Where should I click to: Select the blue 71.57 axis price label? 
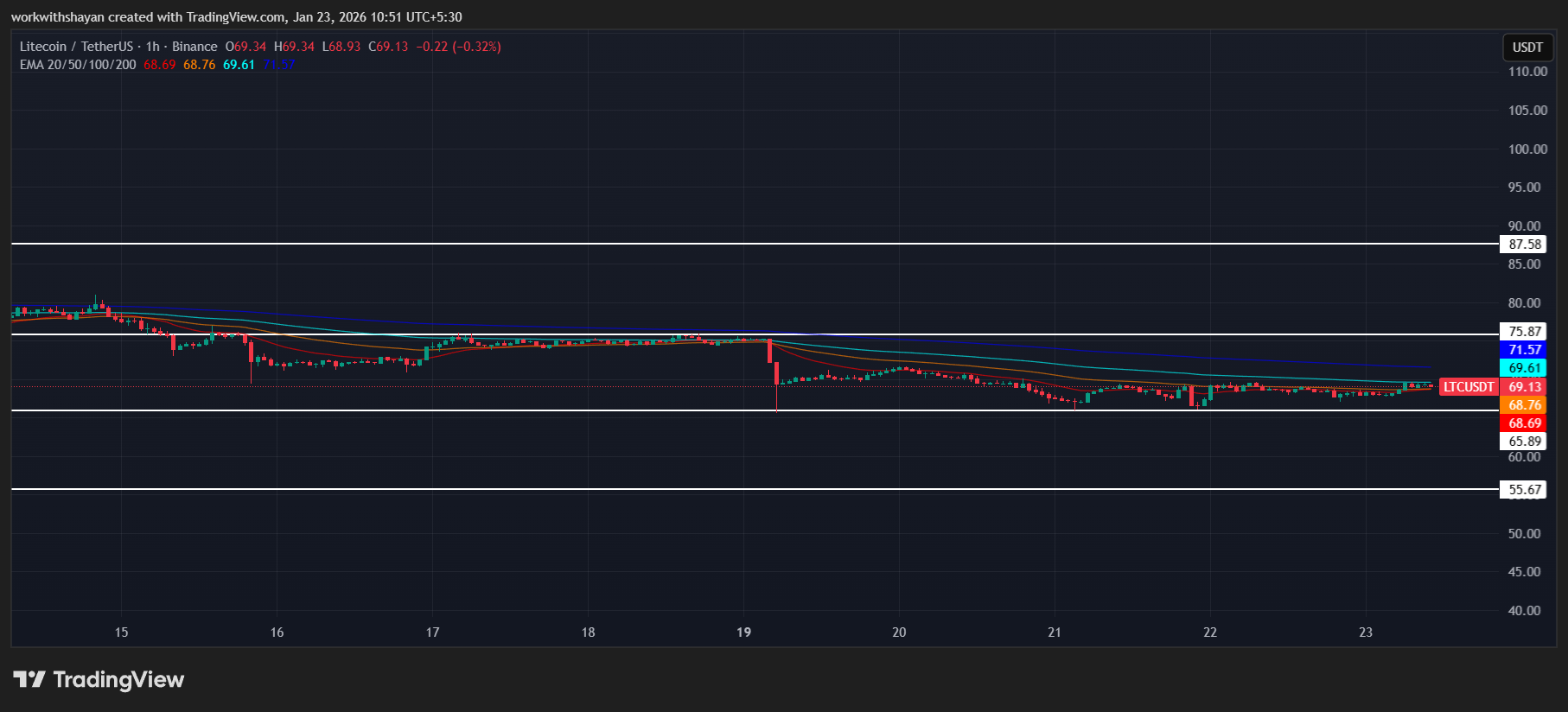(x=1525, y=350)
